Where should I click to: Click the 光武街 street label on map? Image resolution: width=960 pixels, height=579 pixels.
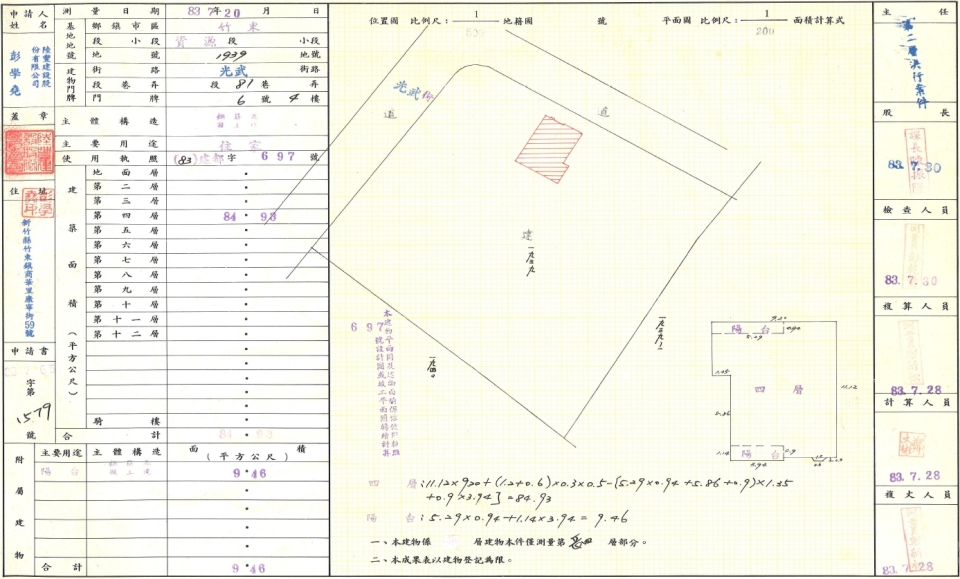coord(410,93)
